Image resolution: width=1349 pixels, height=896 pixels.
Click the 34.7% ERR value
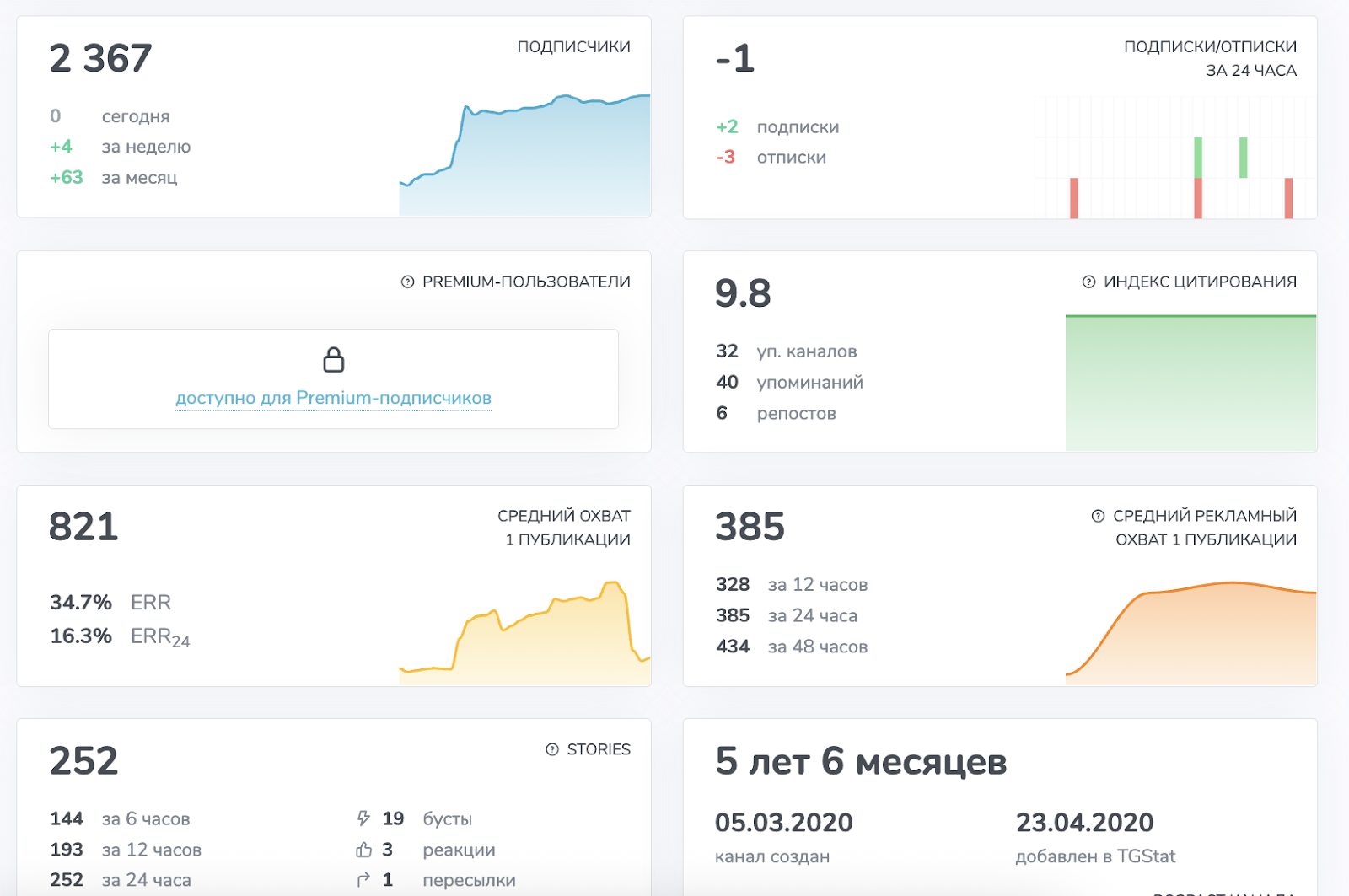[x=81, y=603]
